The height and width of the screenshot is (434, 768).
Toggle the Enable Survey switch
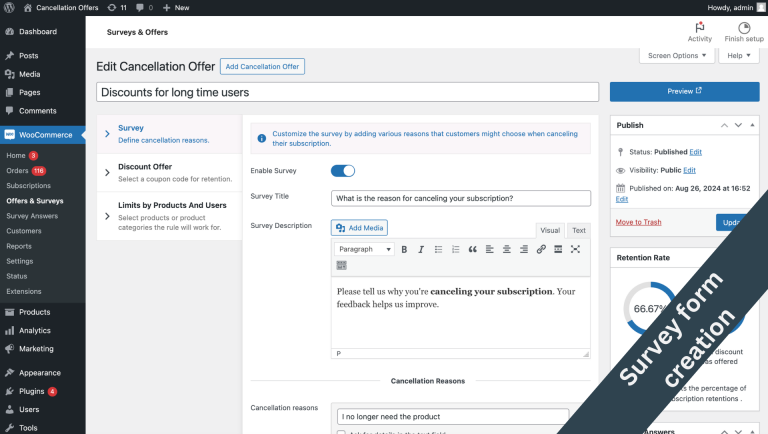tap(343, 170)
